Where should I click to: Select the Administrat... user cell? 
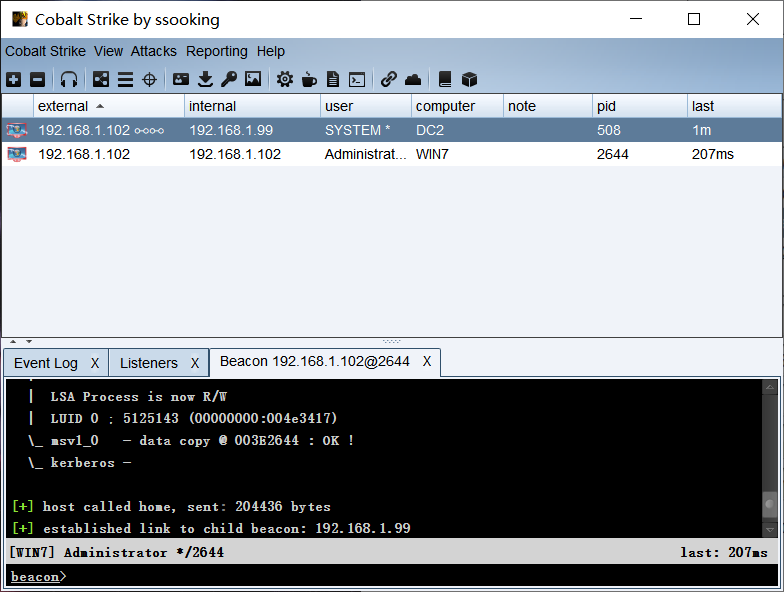coord(366,154)
